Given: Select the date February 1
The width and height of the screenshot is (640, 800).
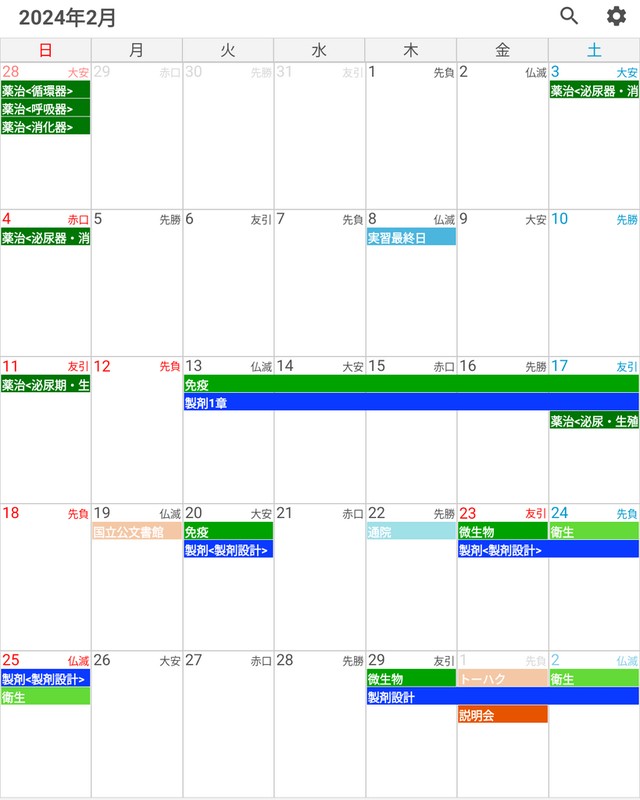Looking at the screenshot, I should point(411,136).
